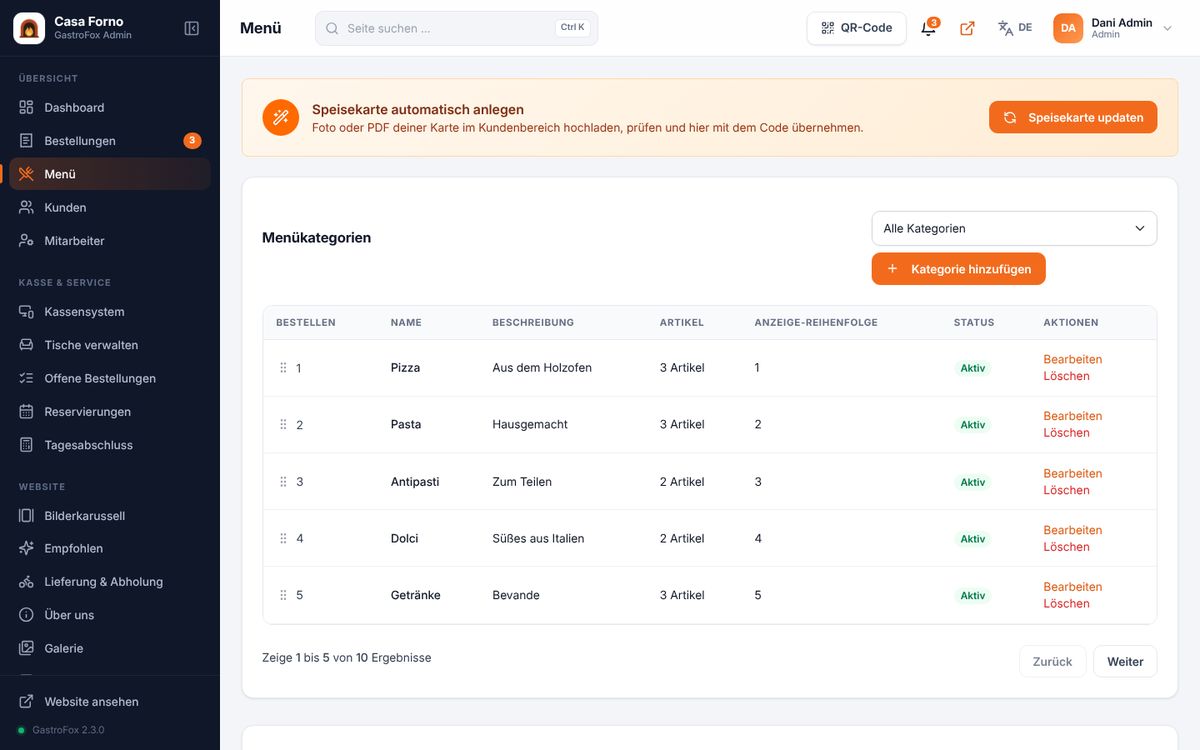Select Kunden in sidebar
Screen dimensions: 1200x750
(110, 207)
